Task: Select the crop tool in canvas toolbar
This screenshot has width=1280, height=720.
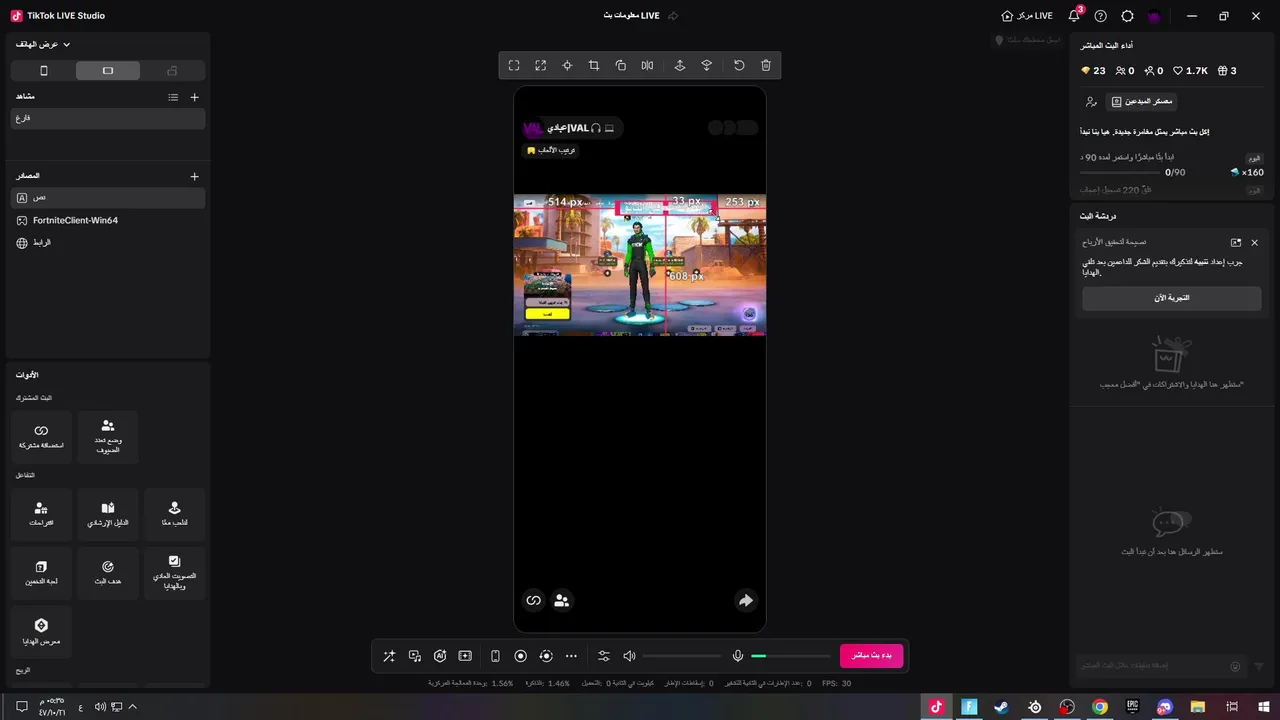Action: (594, 66)
